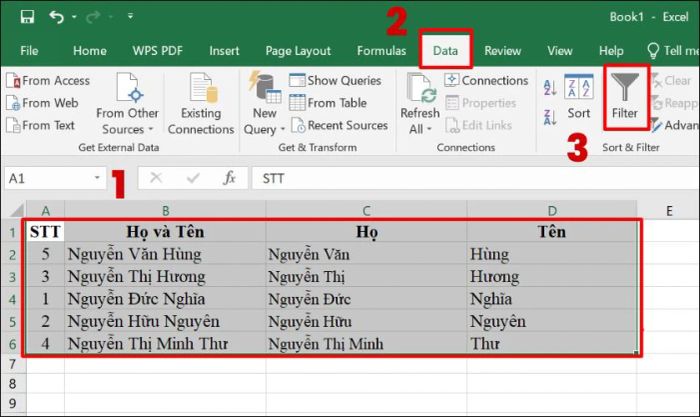The width and height of the screenshot is (700, 417).
Task: Sort A to Z ascending icon
Action: pyautogui.click(x=550, y=88)
